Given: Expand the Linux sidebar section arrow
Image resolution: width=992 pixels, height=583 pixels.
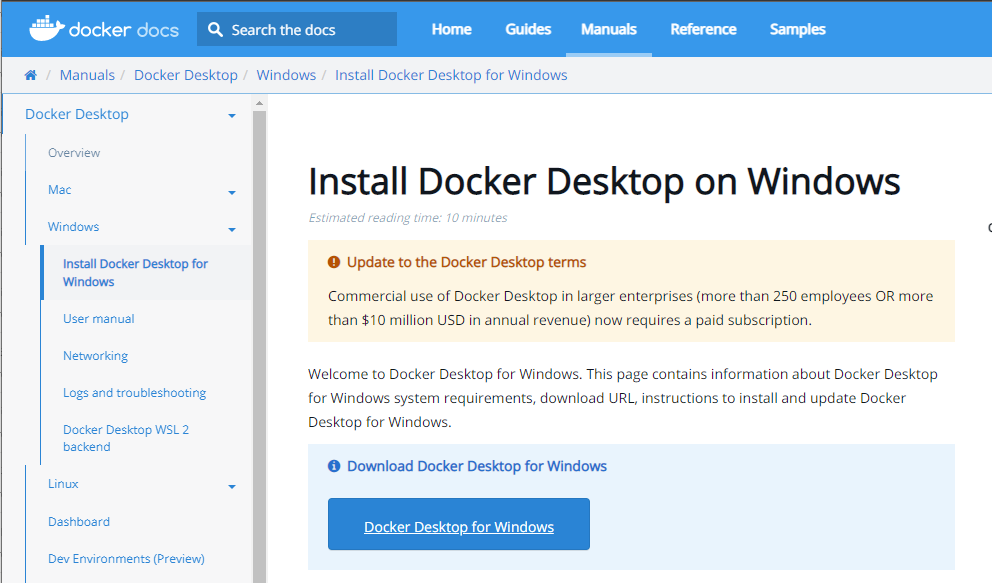Looking at the screenshot, I should [x=232, y=486].
